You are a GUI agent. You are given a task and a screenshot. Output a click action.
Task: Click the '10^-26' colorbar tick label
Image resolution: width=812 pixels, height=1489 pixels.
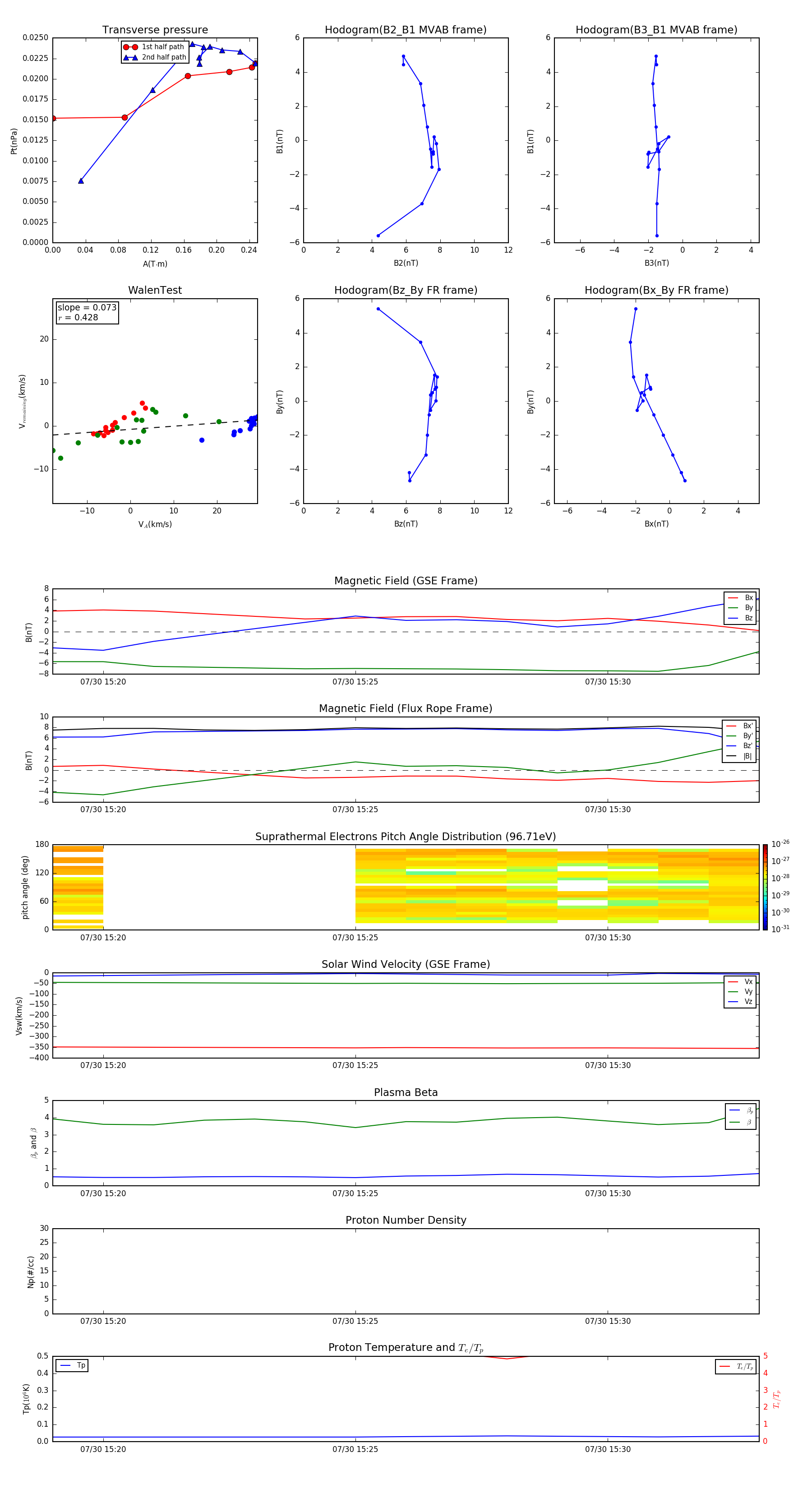[780, 844]
